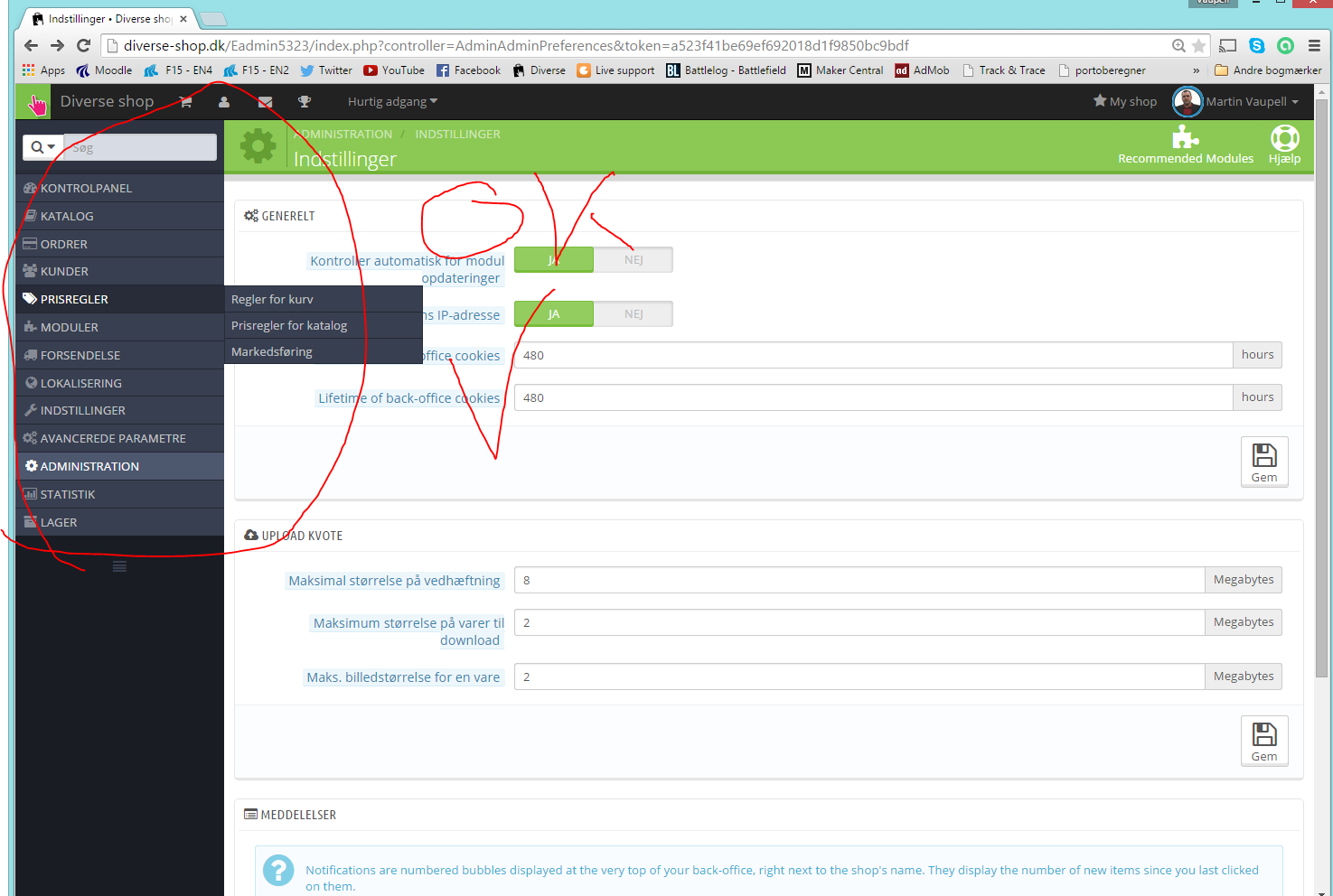
Task: Click INDSTILLINGER breadcrumb link
Action: point(457,134)
